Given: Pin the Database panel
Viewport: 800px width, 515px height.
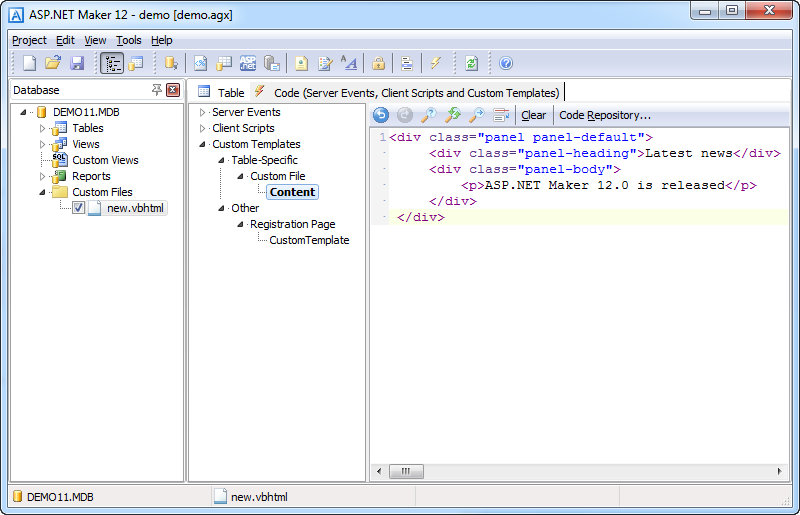Looking at the screenshot, I should (157, 90).
